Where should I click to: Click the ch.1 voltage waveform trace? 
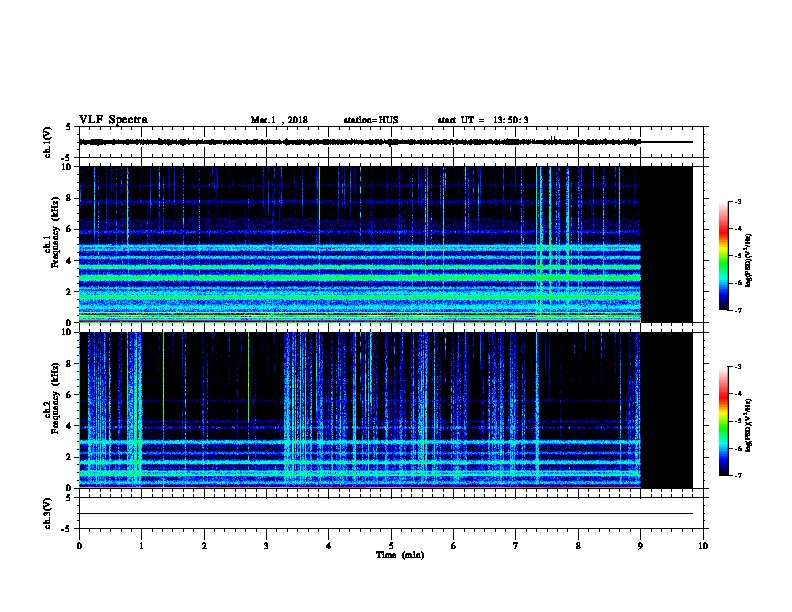tap(385, 142)
